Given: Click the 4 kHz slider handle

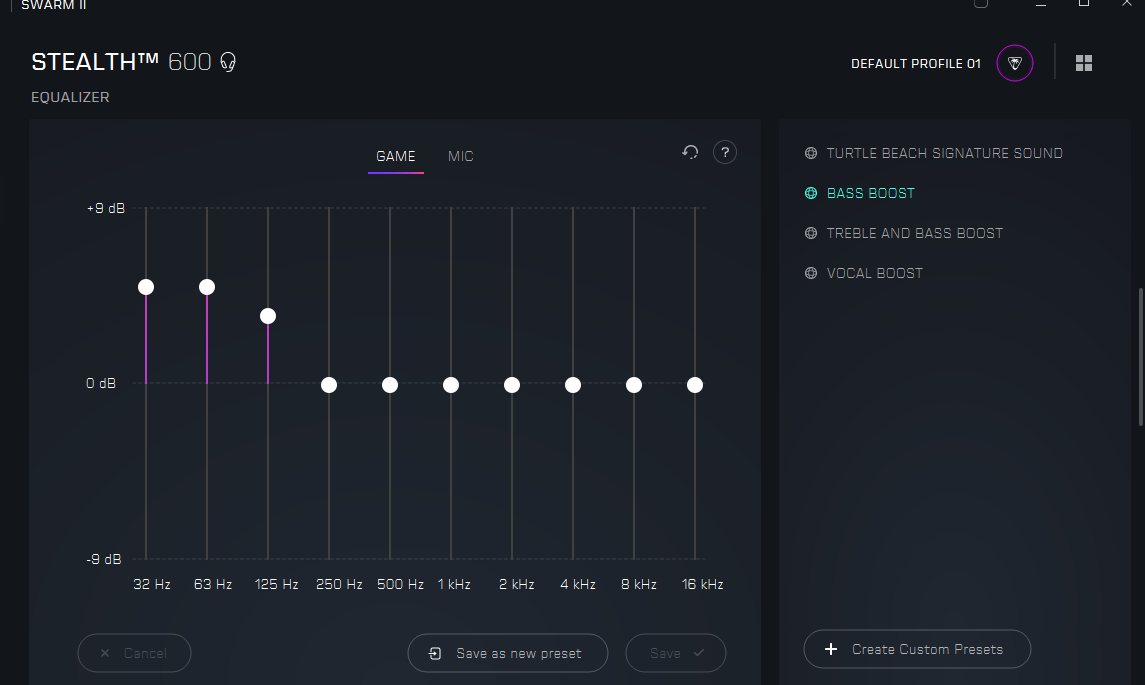Looking at the screenshot, I should point(572,385).
